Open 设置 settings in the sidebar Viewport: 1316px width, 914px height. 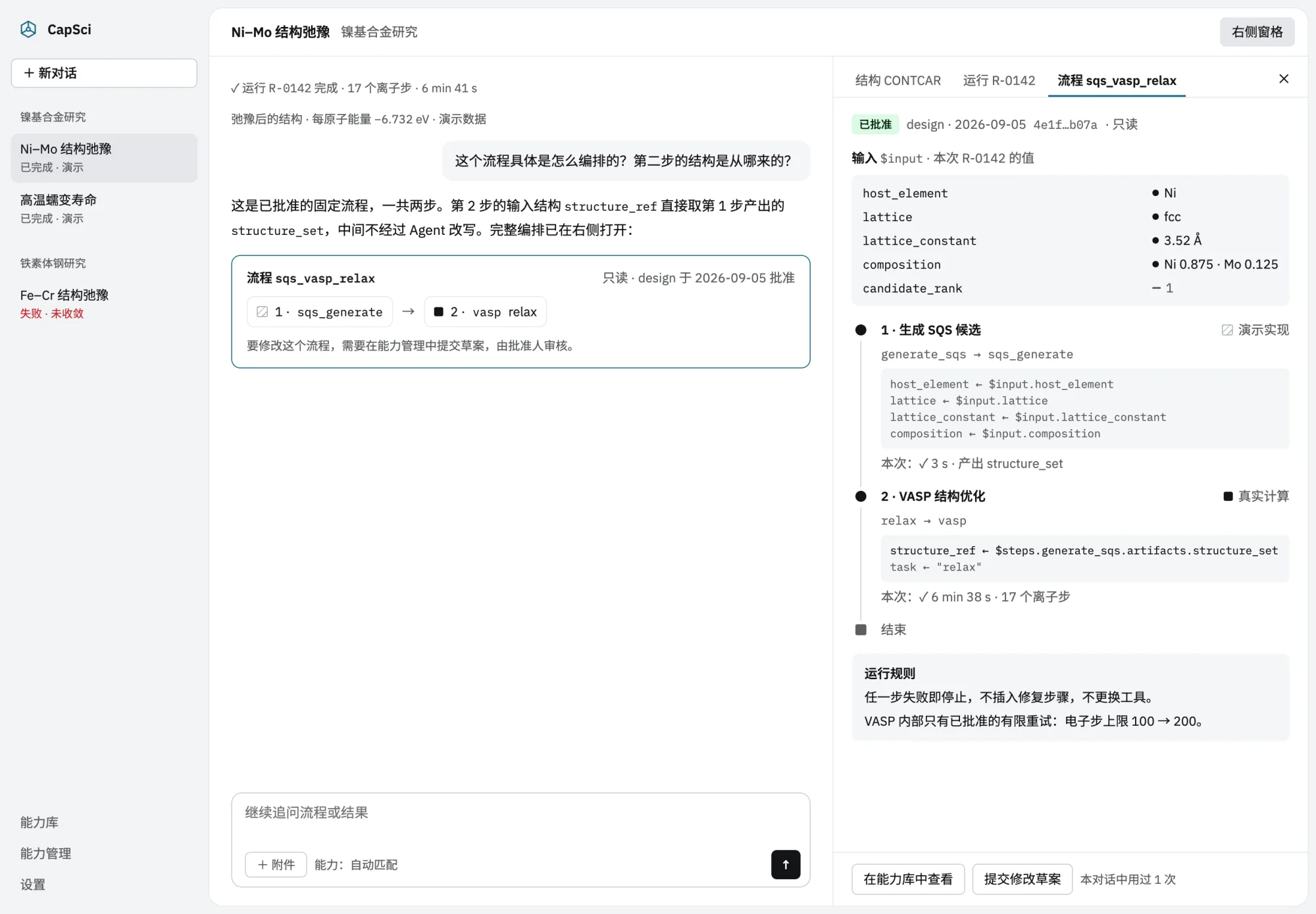point(33,884)
